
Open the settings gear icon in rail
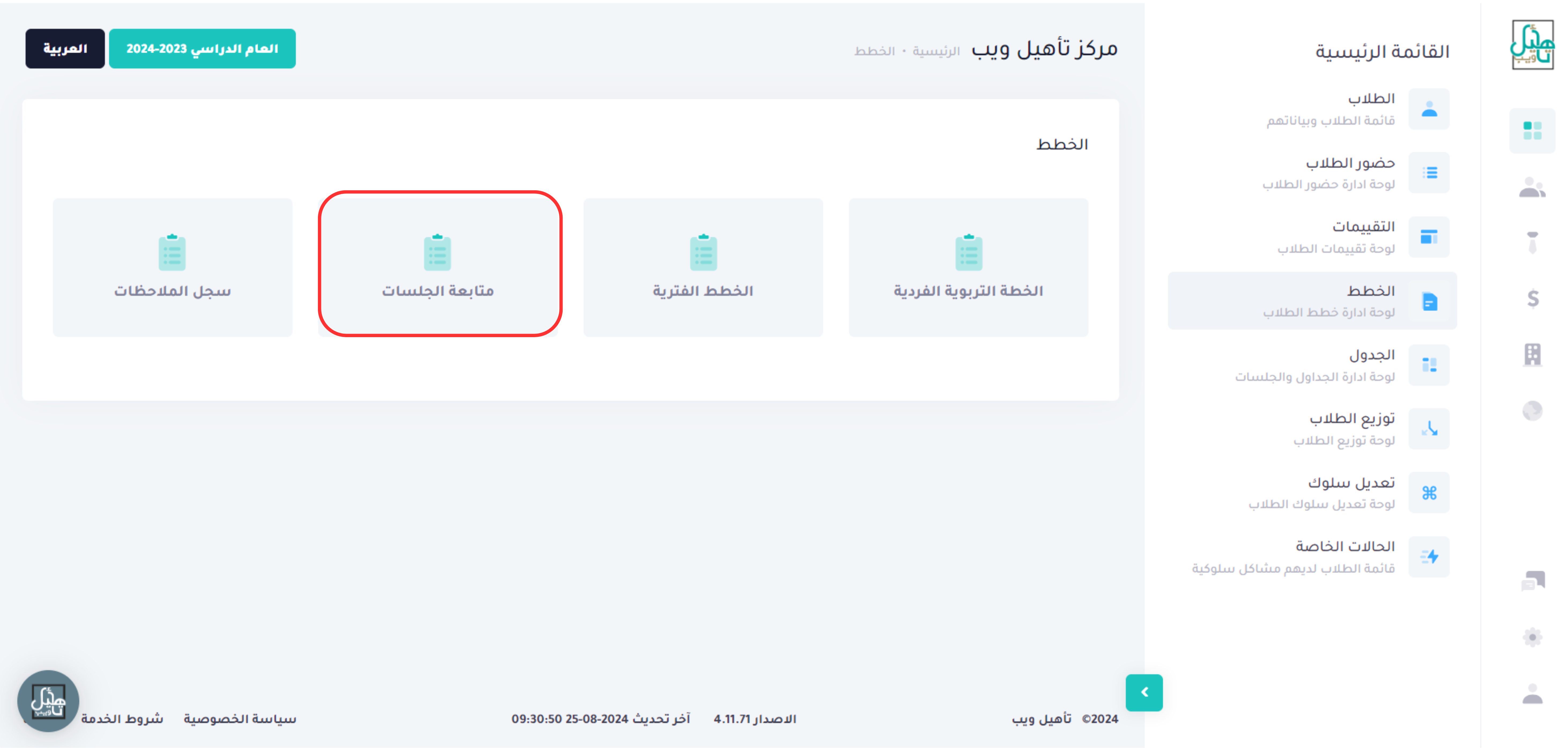[x=1532, y=637]
